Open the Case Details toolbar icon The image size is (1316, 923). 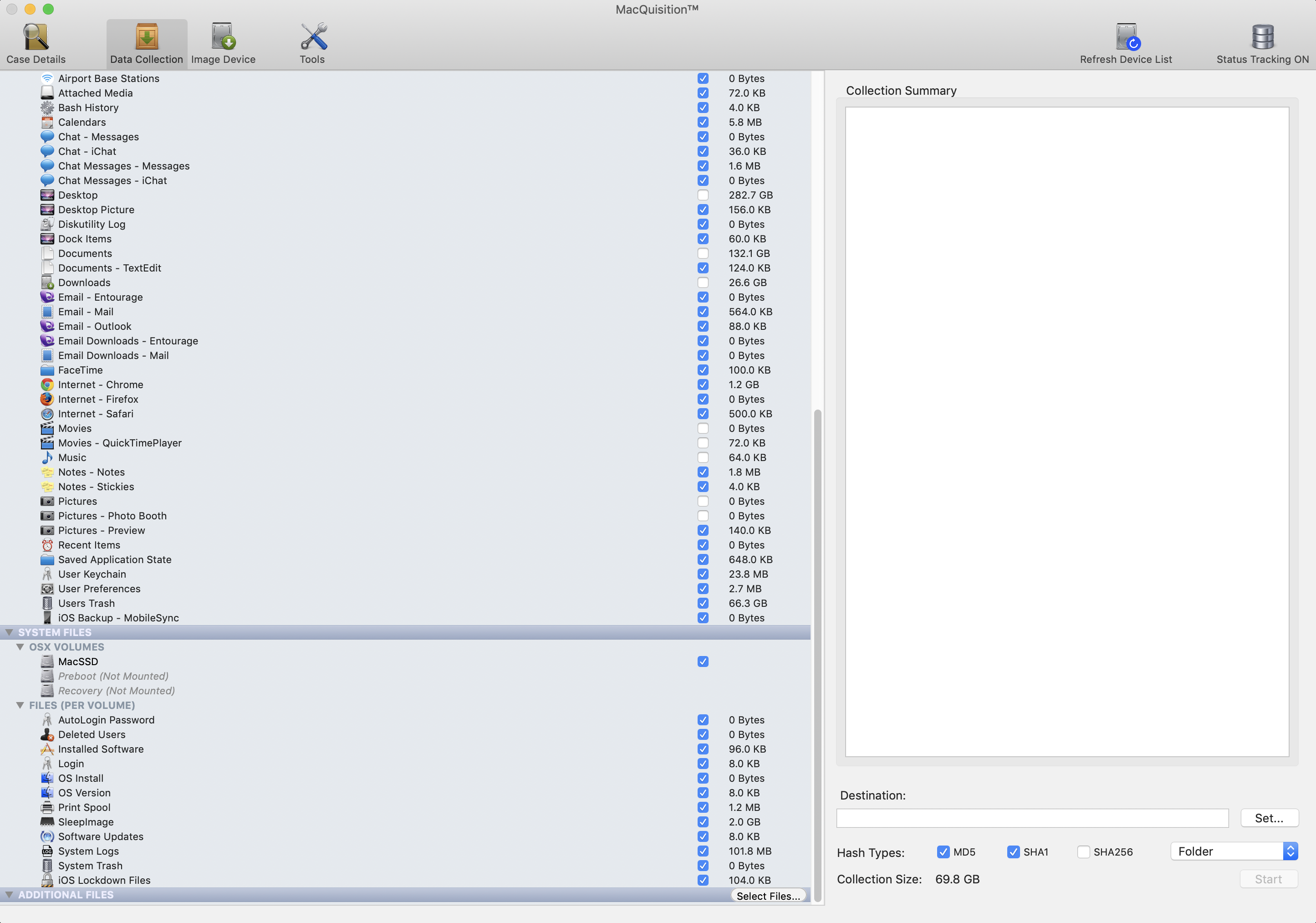click(36, 37)
